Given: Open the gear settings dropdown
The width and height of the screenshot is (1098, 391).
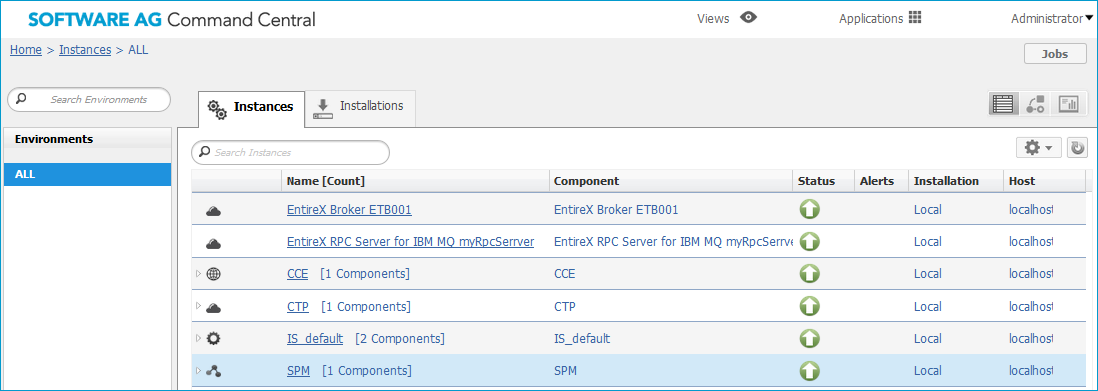Looking at the screenshot, I should [x=1039, y=148].
